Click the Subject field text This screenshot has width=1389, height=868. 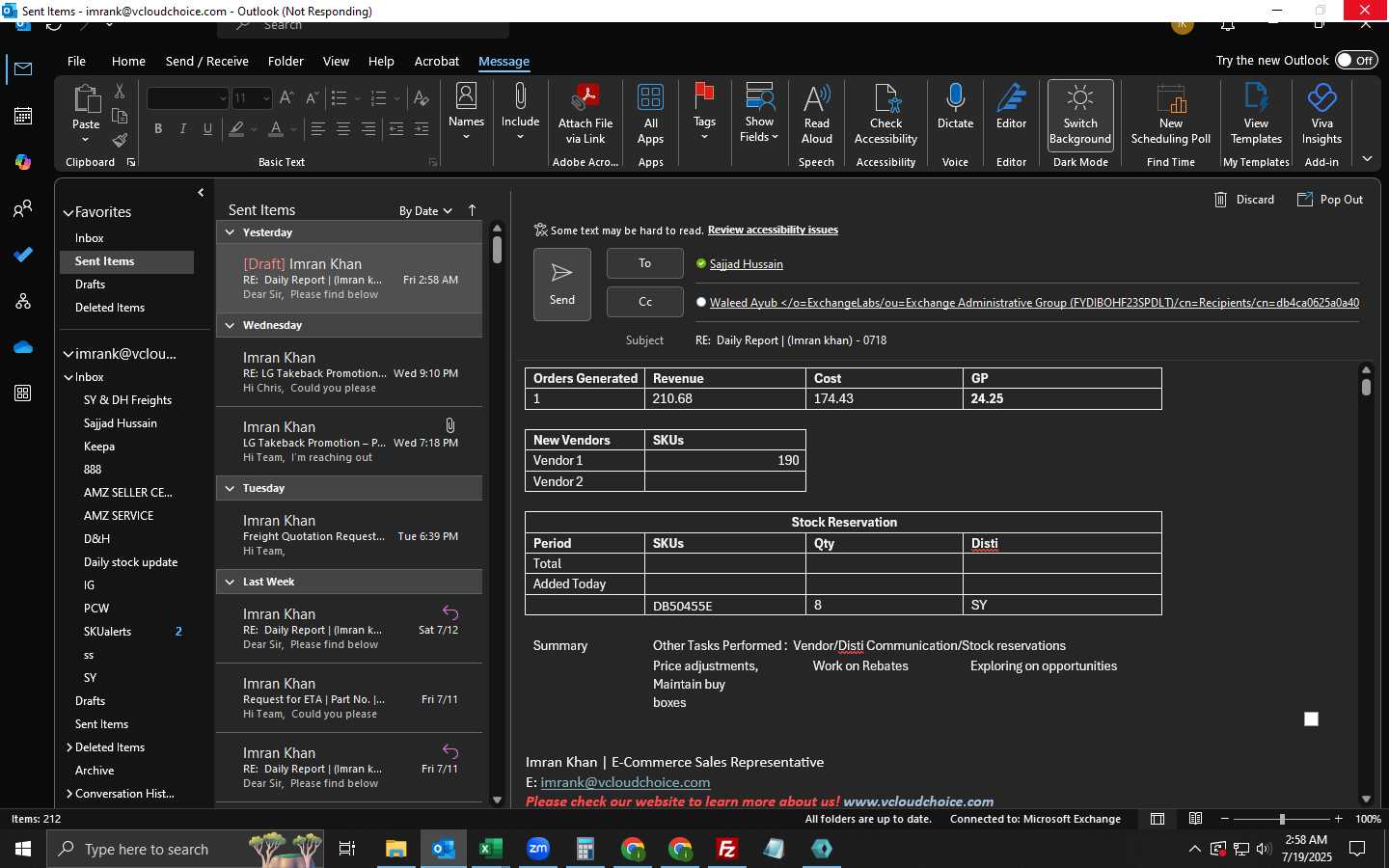click(x=791, y=340)
